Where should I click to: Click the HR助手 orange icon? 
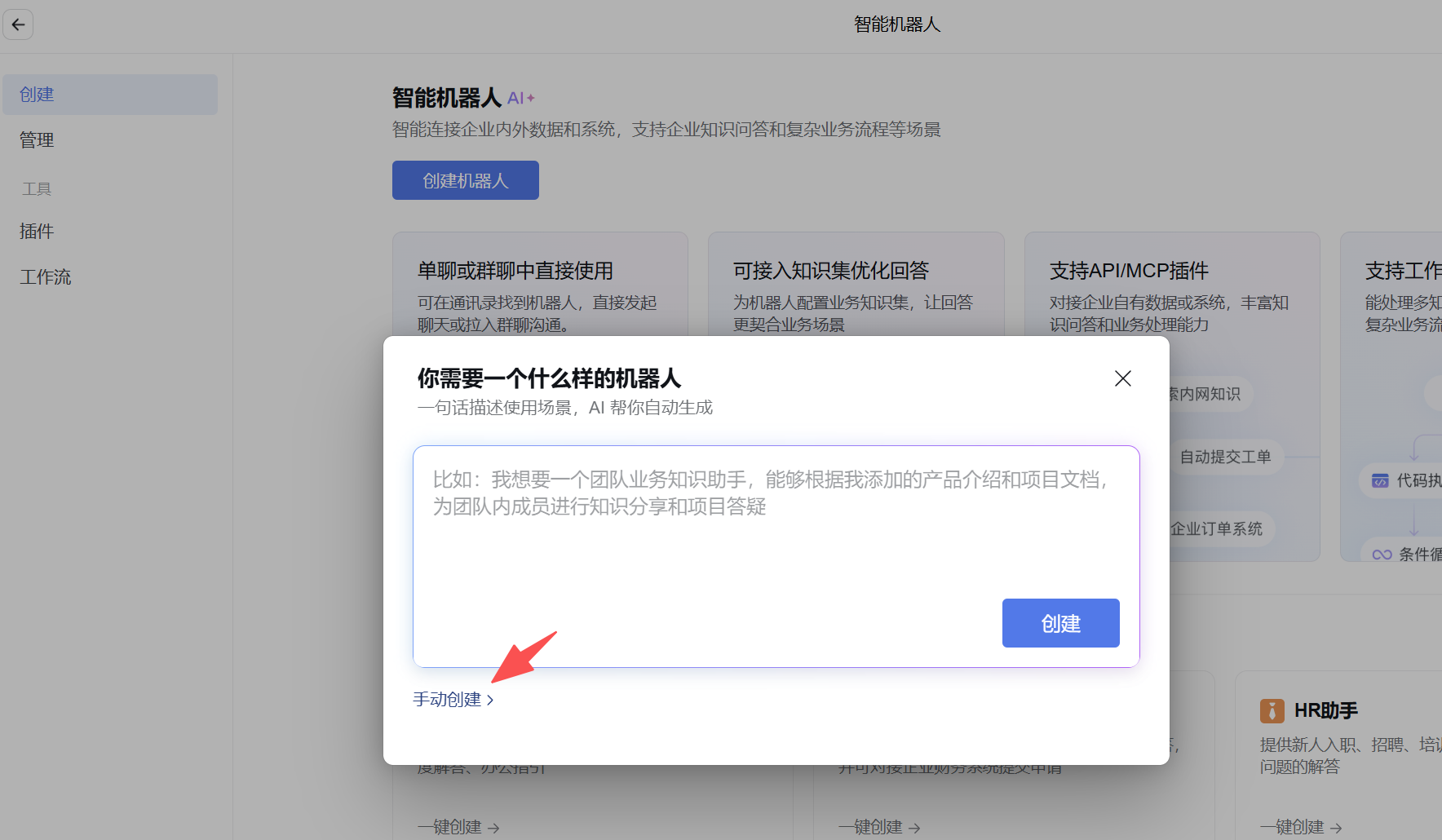(x=1272, y=711)
